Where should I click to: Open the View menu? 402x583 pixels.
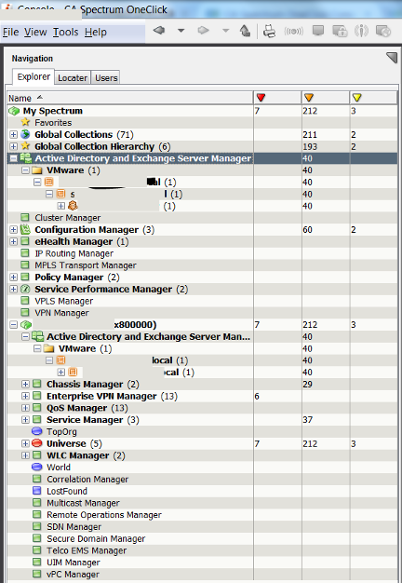point(35,32)
